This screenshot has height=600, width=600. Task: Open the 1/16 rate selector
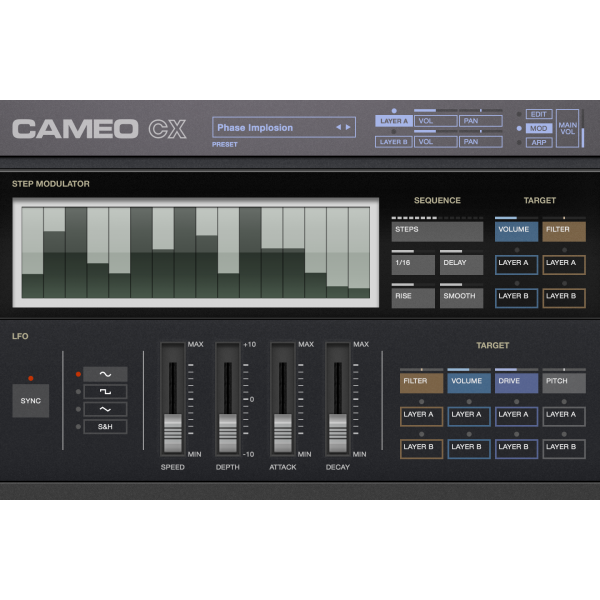pos(413,265)
